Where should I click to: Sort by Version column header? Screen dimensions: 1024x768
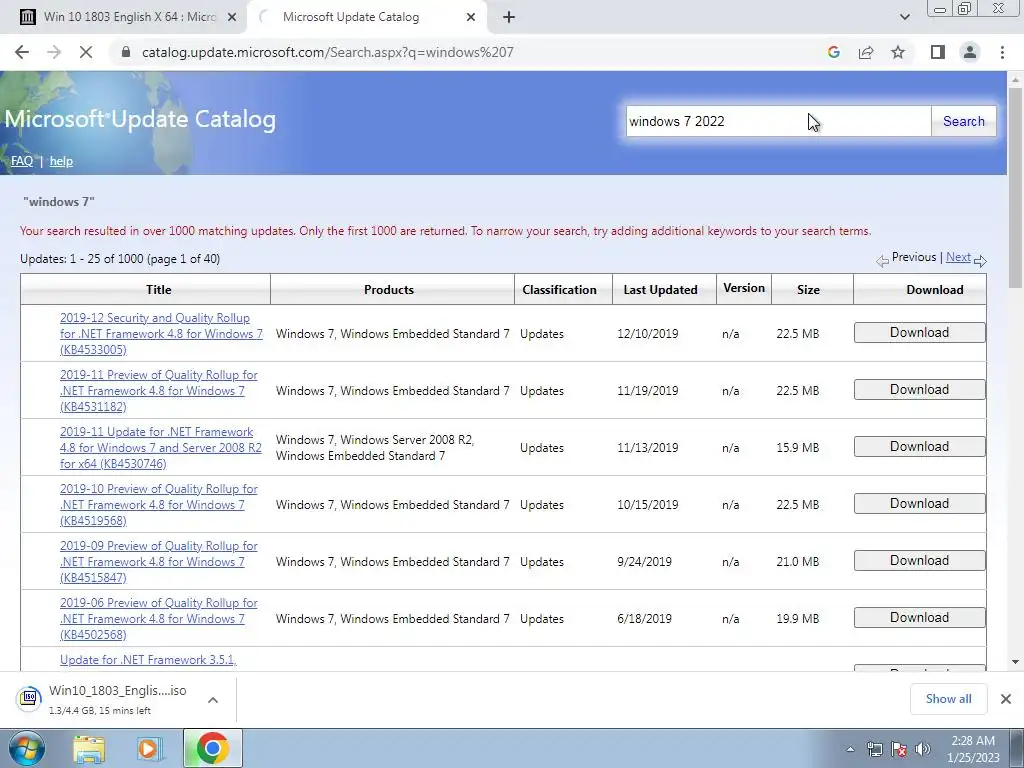744,288
